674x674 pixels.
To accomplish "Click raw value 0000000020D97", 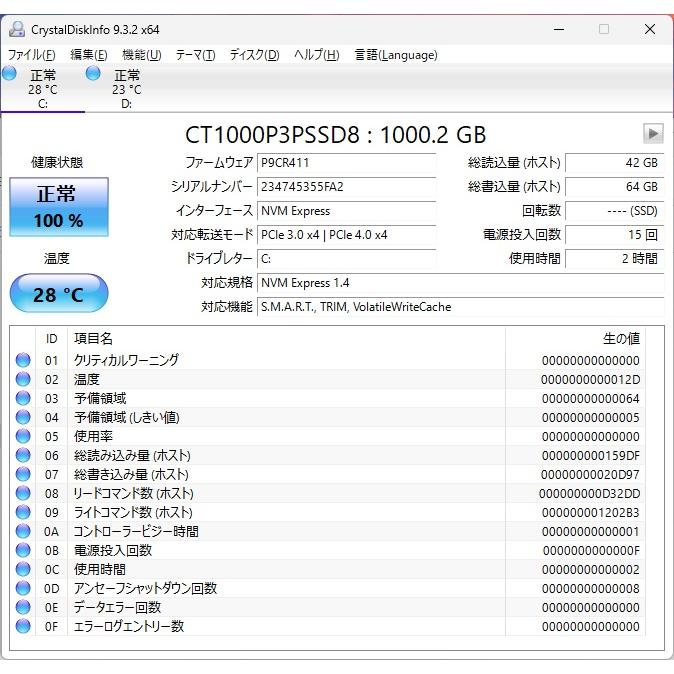I will tap(591, 475).
